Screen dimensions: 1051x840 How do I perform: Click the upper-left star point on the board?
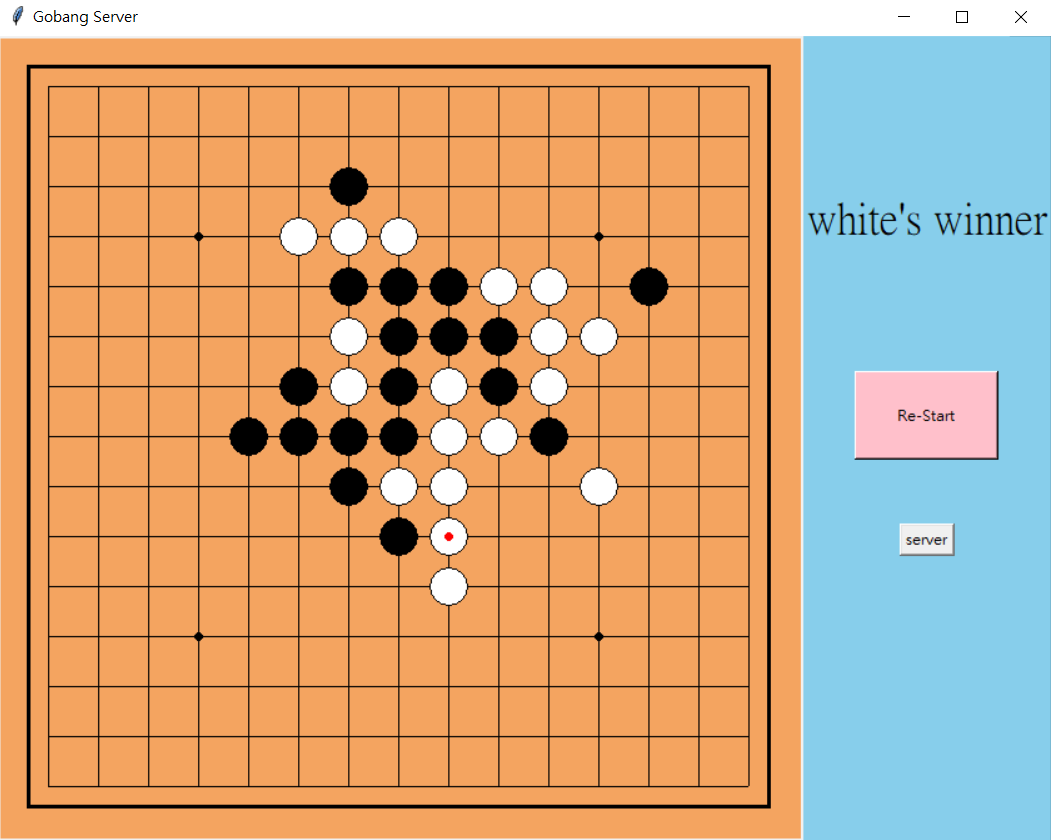pyautogui.click(x=198, y=236)
